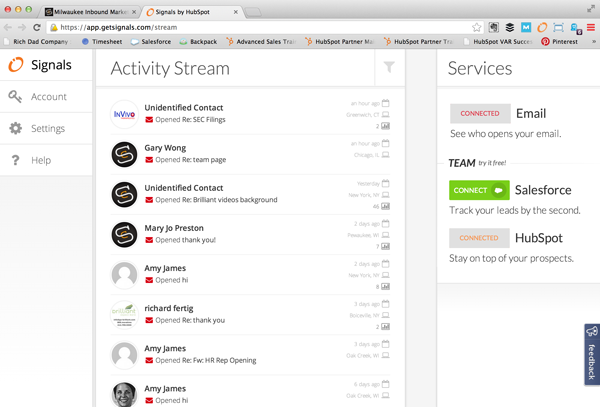Screen dimensions: 600x407
Task: Open the Advanced Sales Training bookmark
Action: click(x=262, y=41)
